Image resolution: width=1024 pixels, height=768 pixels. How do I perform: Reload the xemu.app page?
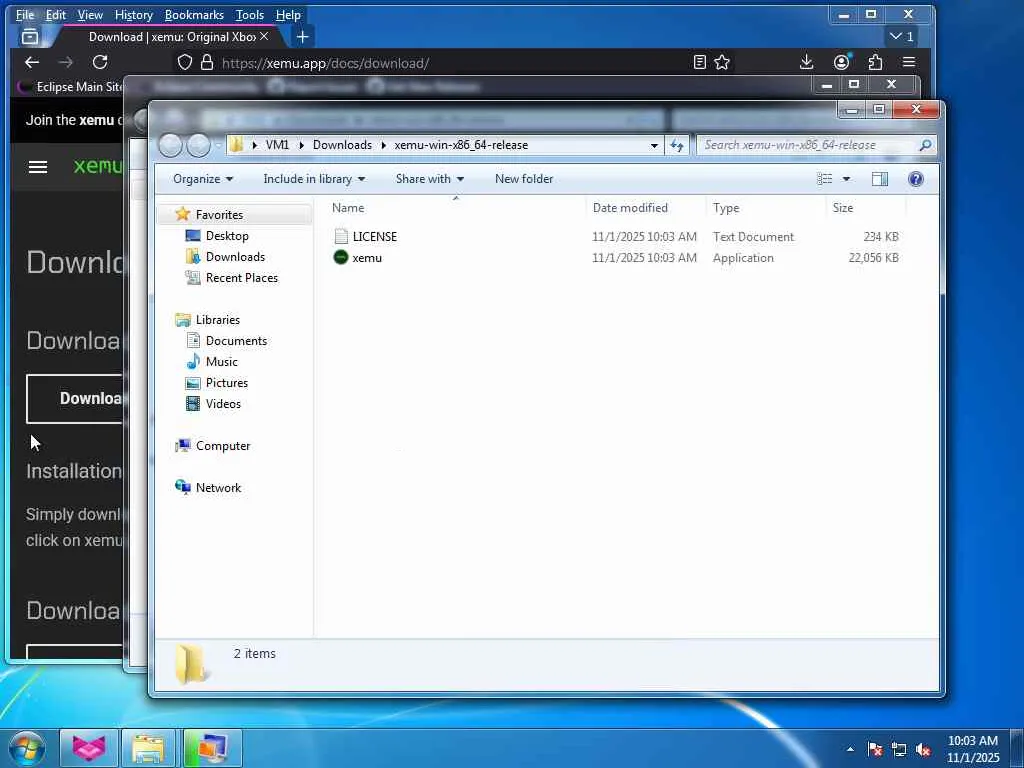pyautogui.click(x=100, y=63)
